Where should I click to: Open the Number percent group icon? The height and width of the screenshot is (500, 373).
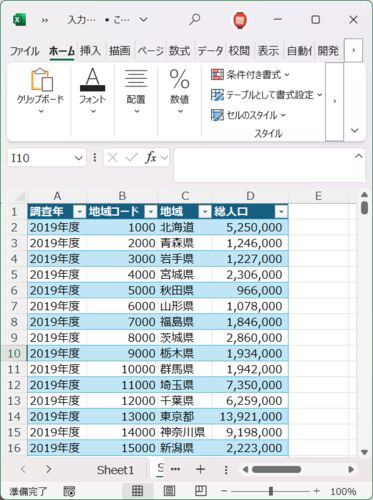pyautogui.click(x=180, y=90)
